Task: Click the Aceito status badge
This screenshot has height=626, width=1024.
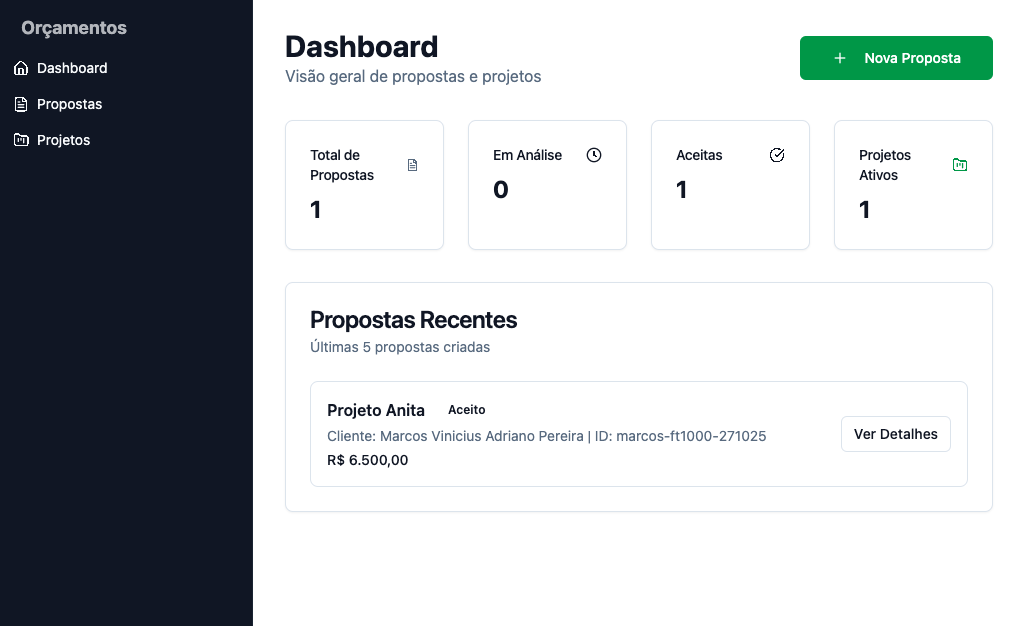Action: coord(467,410)
